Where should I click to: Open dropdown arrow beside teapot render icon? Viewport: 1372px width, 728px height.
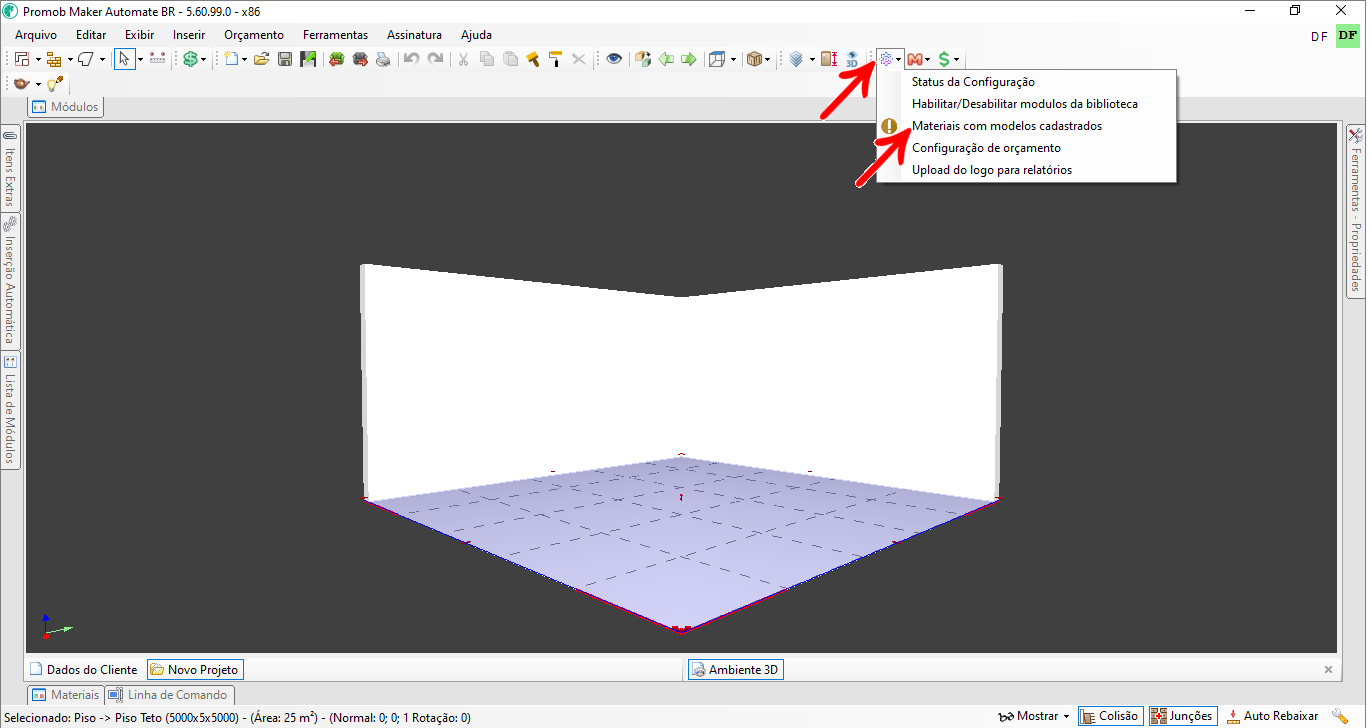[x=38, y=85]
